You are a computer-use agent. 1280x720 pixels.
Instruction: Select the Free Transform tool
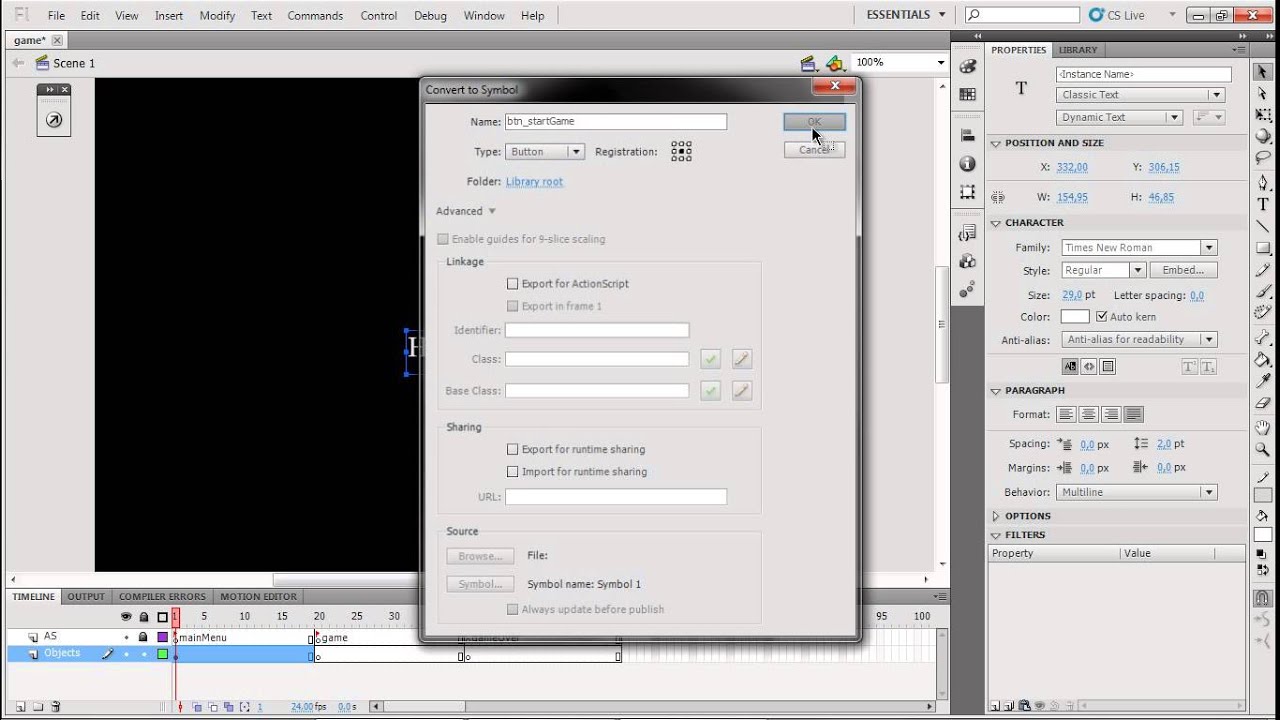[1263, 115]
